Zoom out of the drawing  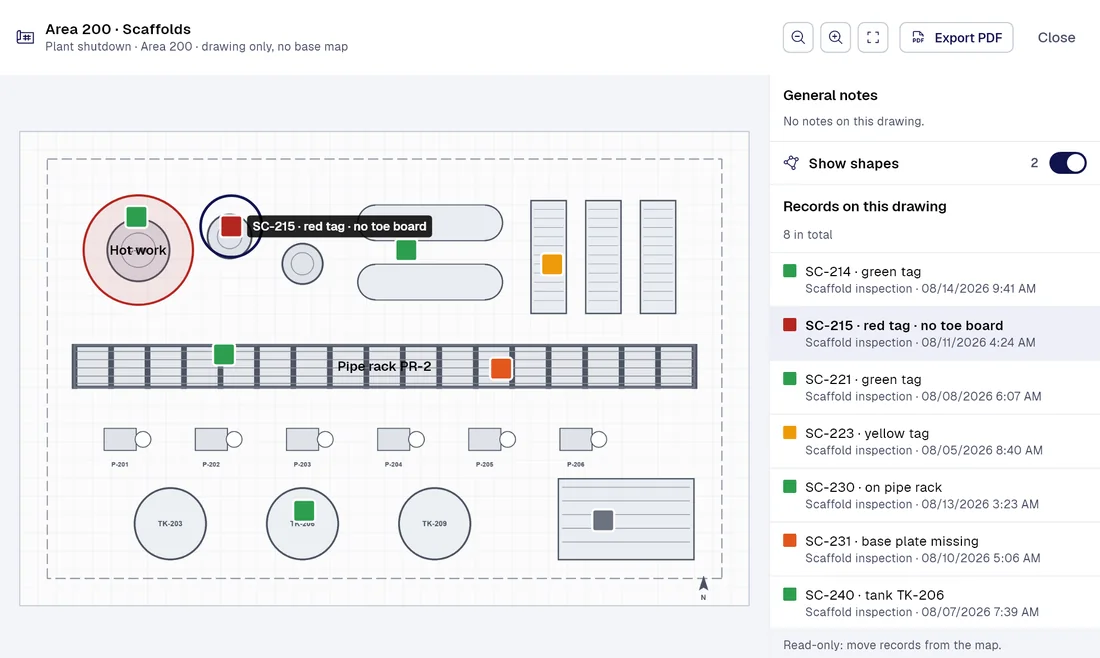pyautogui.click(x=798, y=38)
